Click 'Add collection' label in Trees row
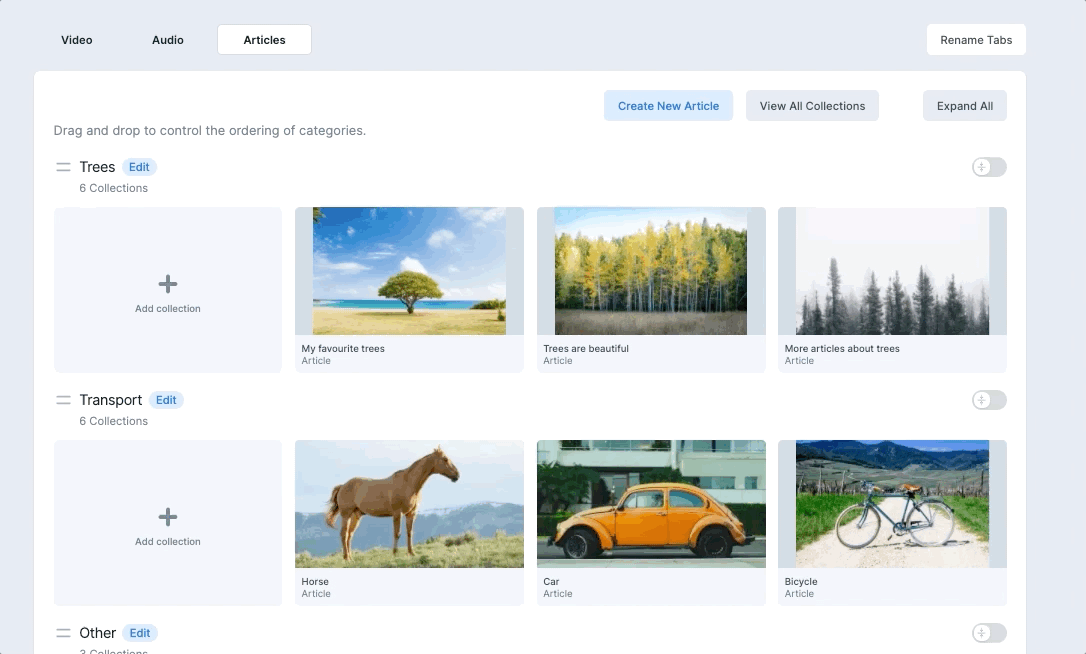Viewport: 1086px width, 654px height. click(168, 308)
